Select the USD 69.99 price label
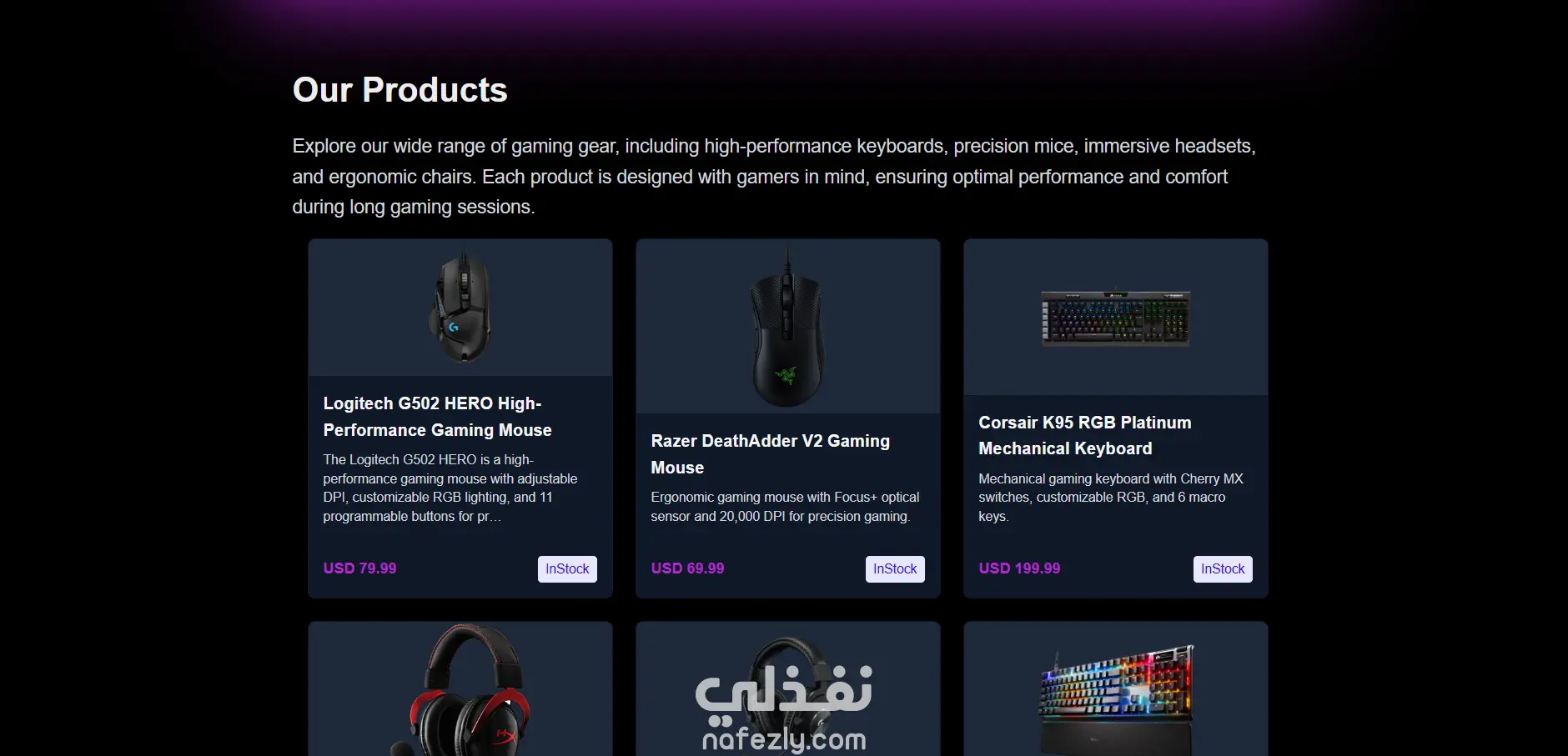The height and width of the screenshot is (756, 1568). tap(687, 568)
